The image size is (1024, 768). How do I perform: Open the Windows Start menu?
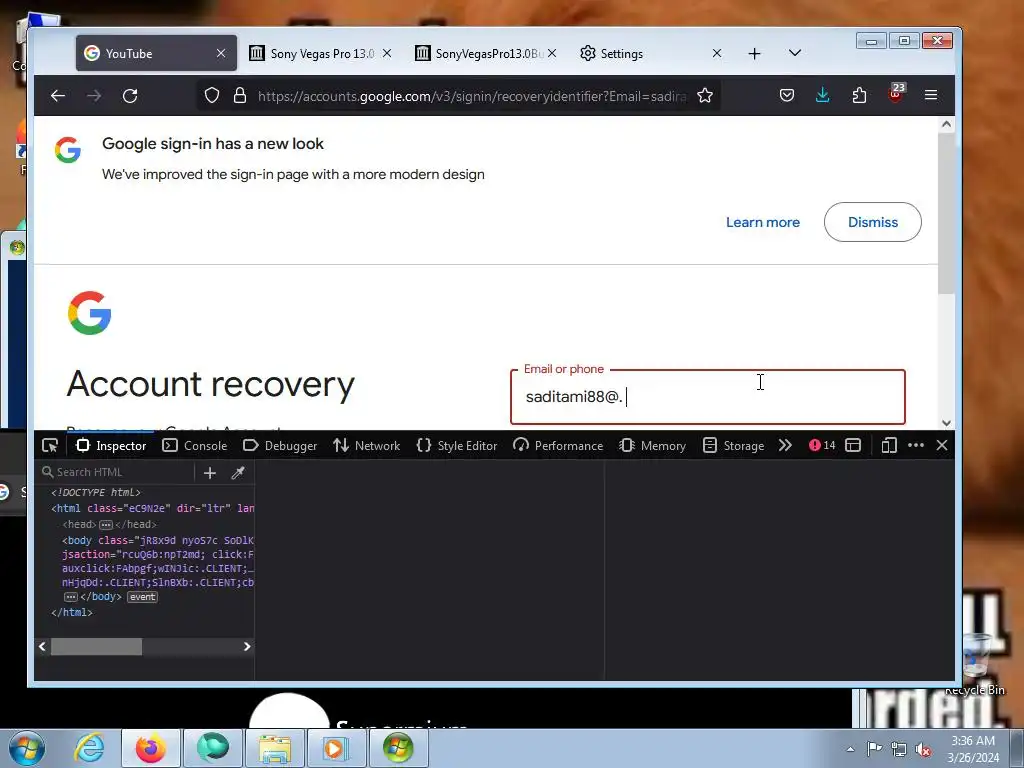[x=27, y=748]
